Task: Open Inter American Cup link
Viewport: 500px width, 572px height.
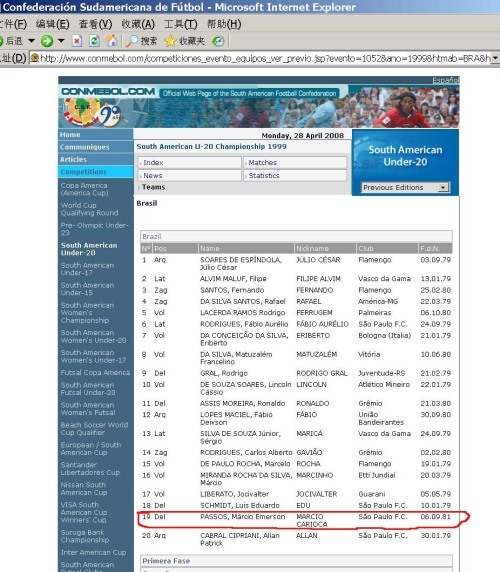Action: coord(93,552)
